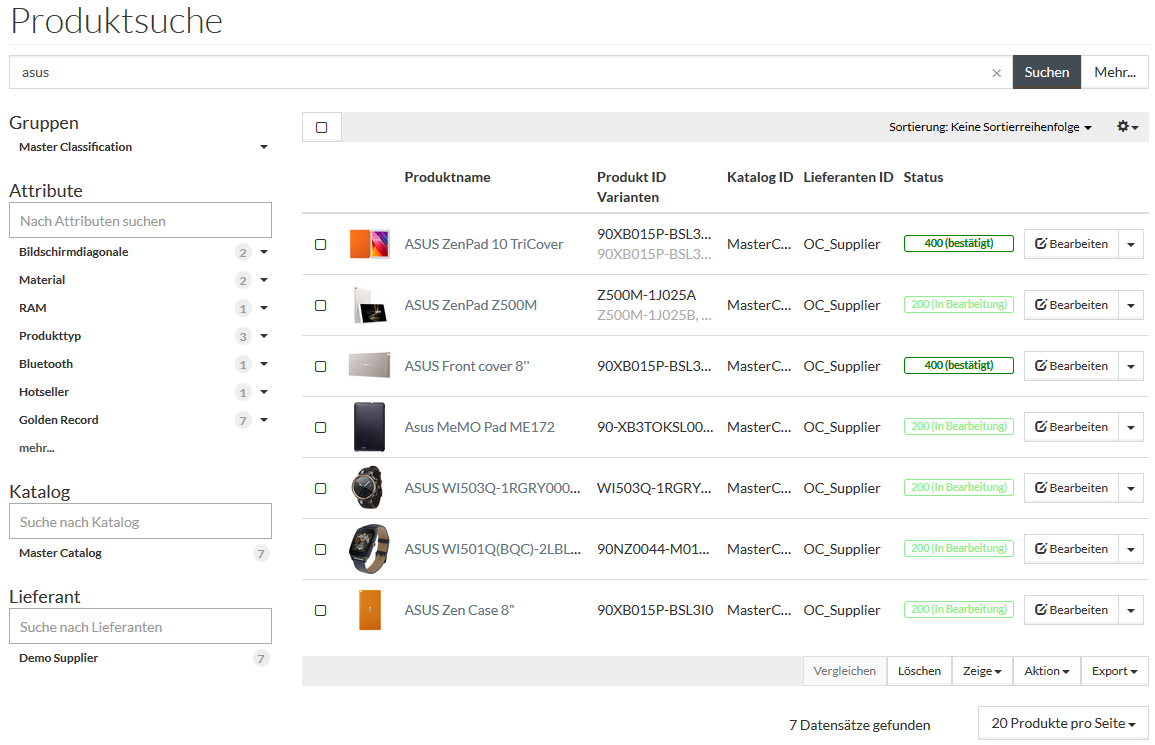This screenshot has width=1155, height=745.
Task: Select ASUS ZenPad 10 TriCover row checkbox
Action: tap(320, 245)
